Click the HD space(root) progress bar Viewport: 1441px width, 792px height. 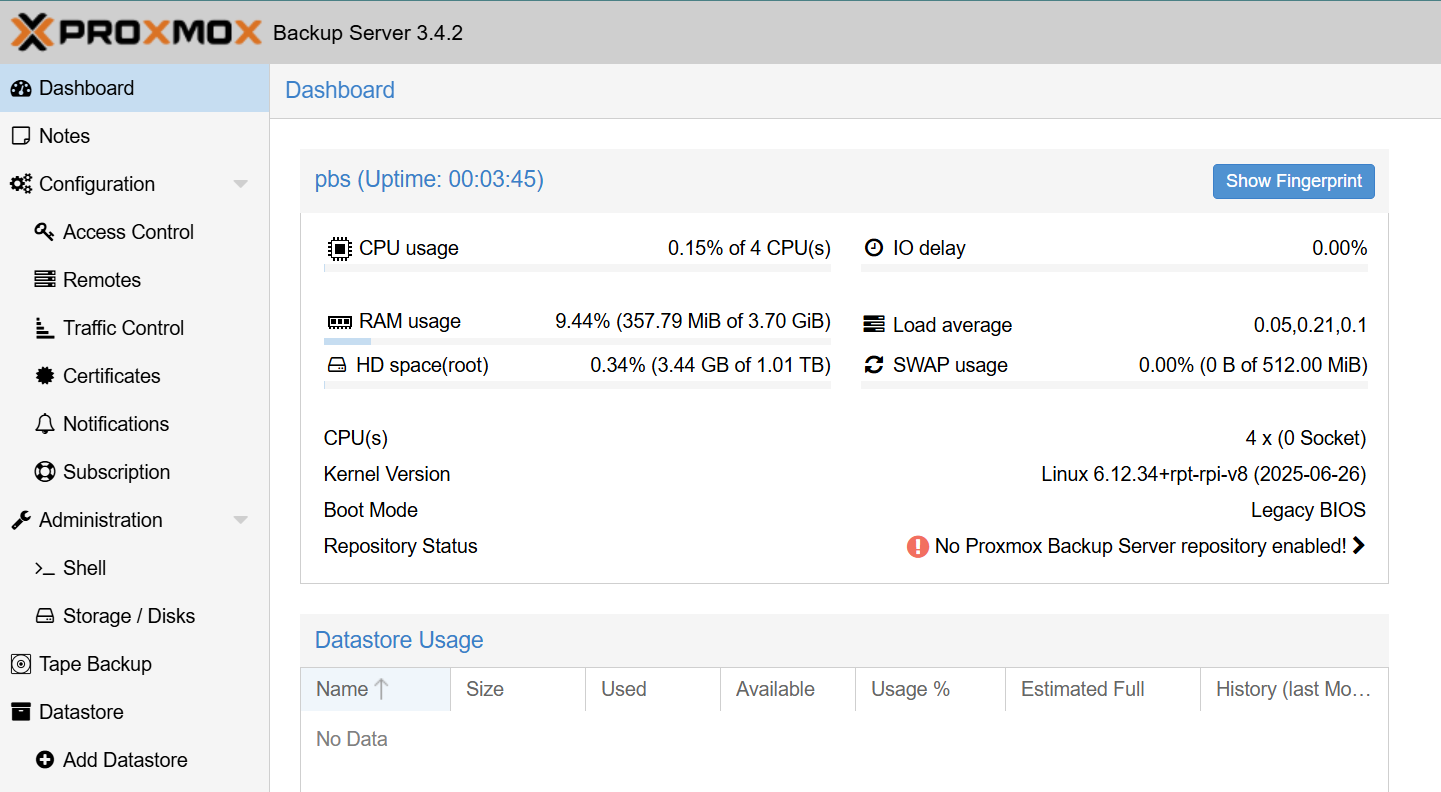(x=577, y=385)
